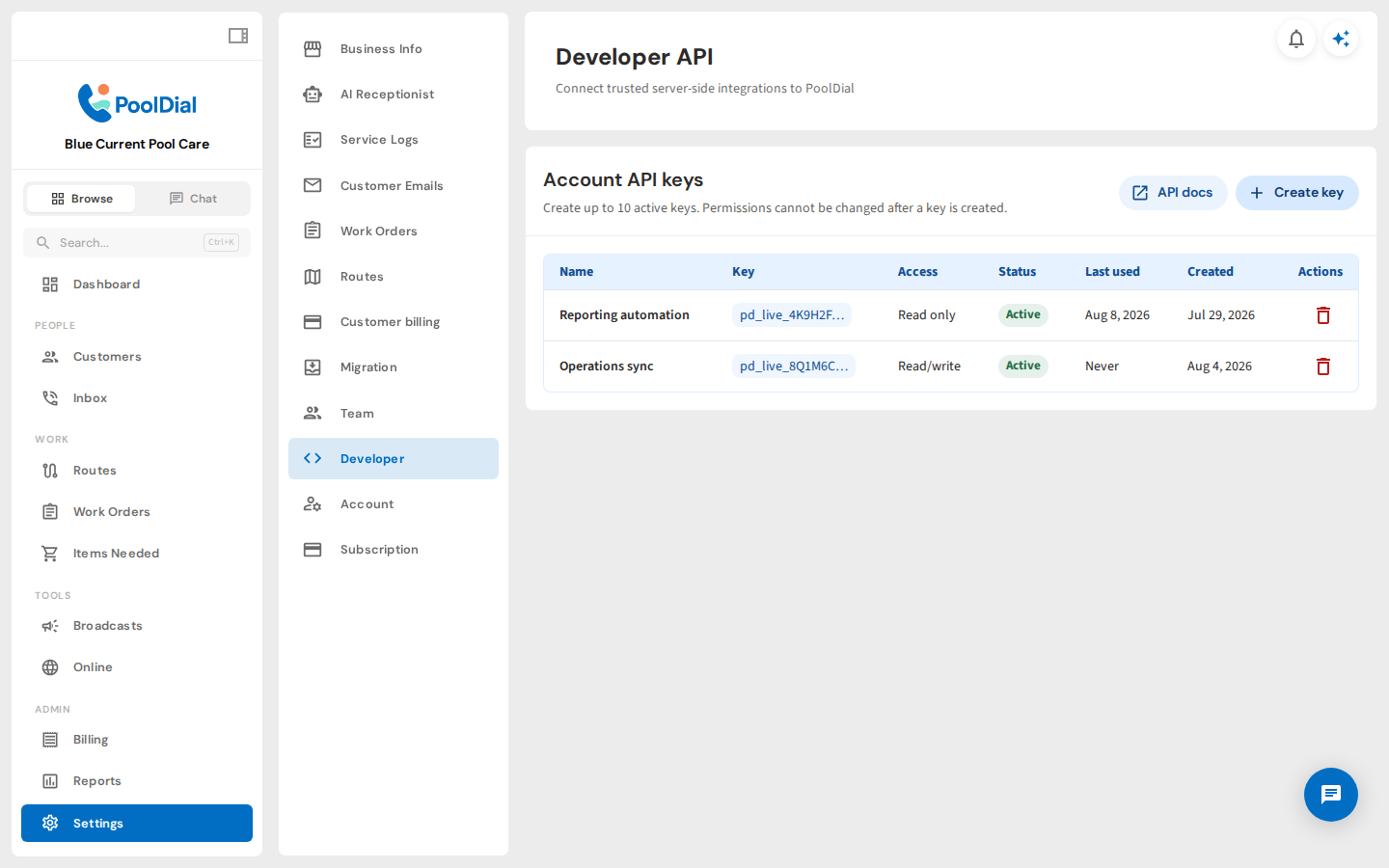Open notifications bell

point(1296,39)
